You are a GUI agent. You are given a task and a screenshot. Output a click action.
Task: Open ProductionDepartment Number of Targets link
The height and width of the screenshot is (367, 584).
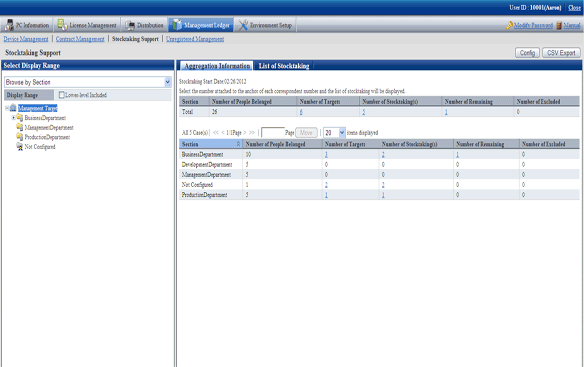click(x=326, y=195)
